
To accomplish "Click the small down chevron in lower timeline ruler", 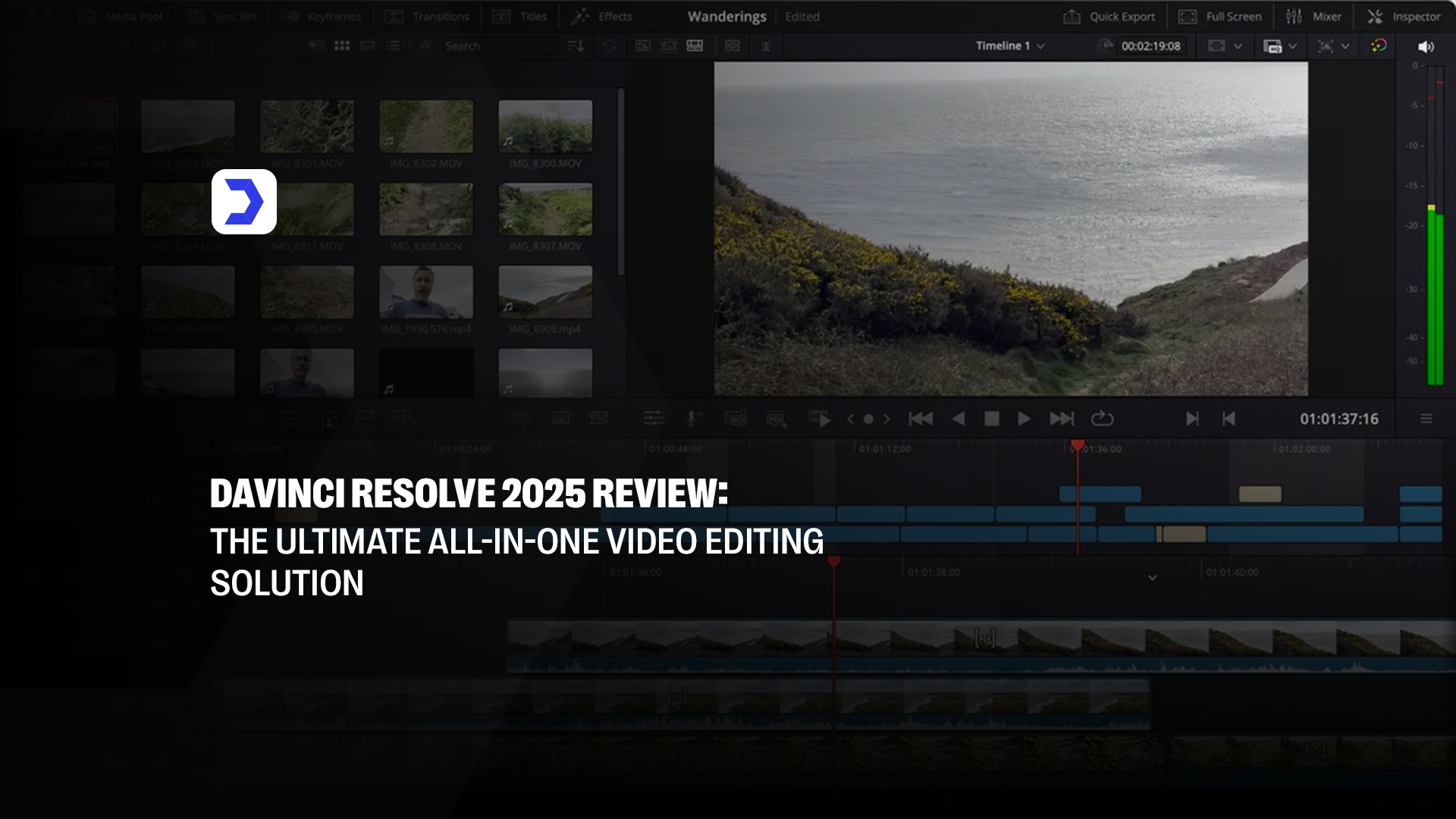I will coord(1152,578).
